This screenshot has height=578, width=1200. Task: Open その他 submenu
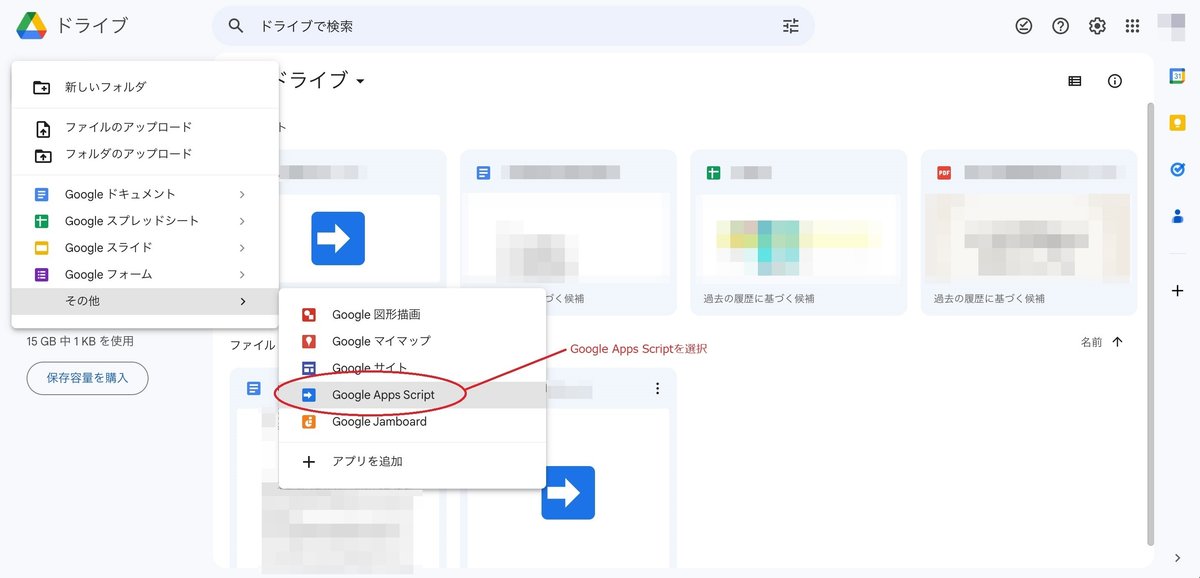pos(145,301)
